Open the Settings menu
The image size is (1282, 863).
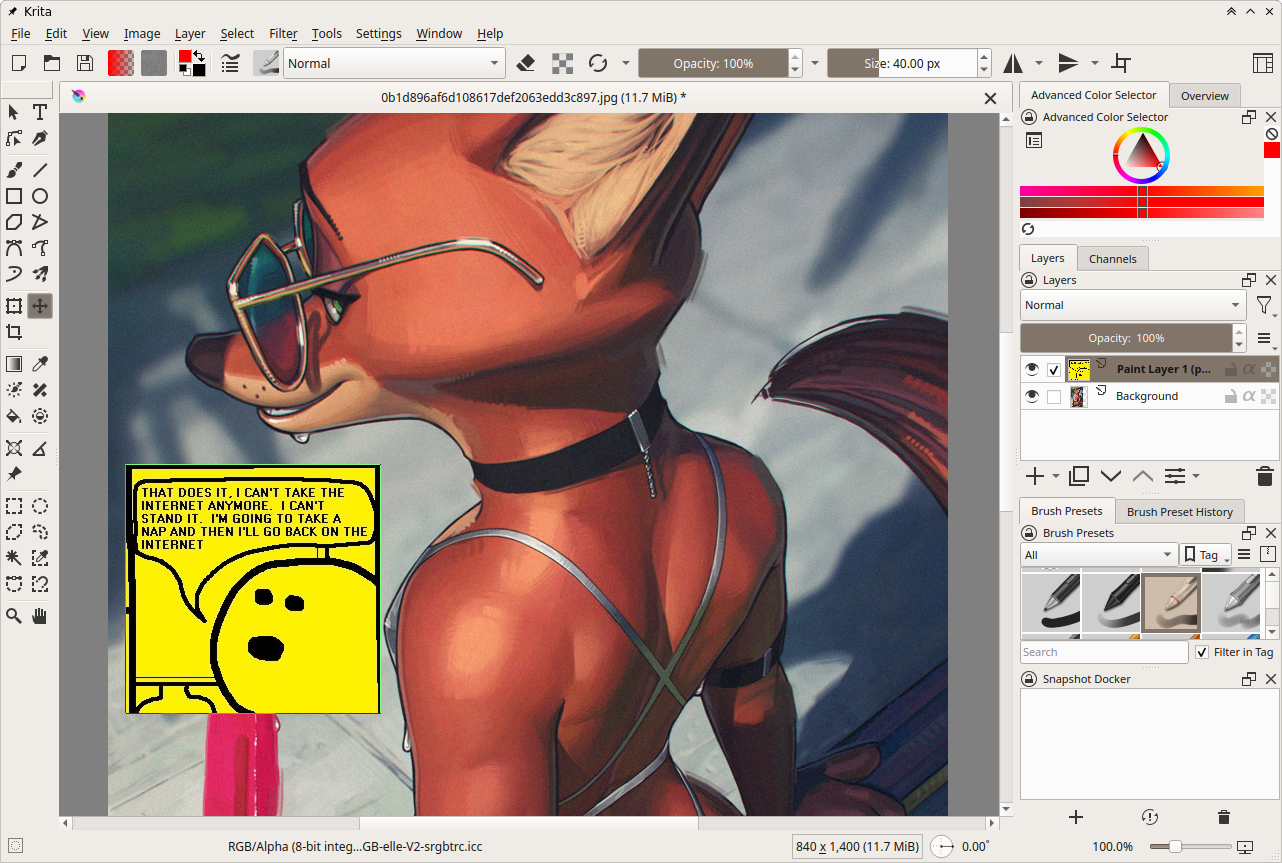pos(378,33)
